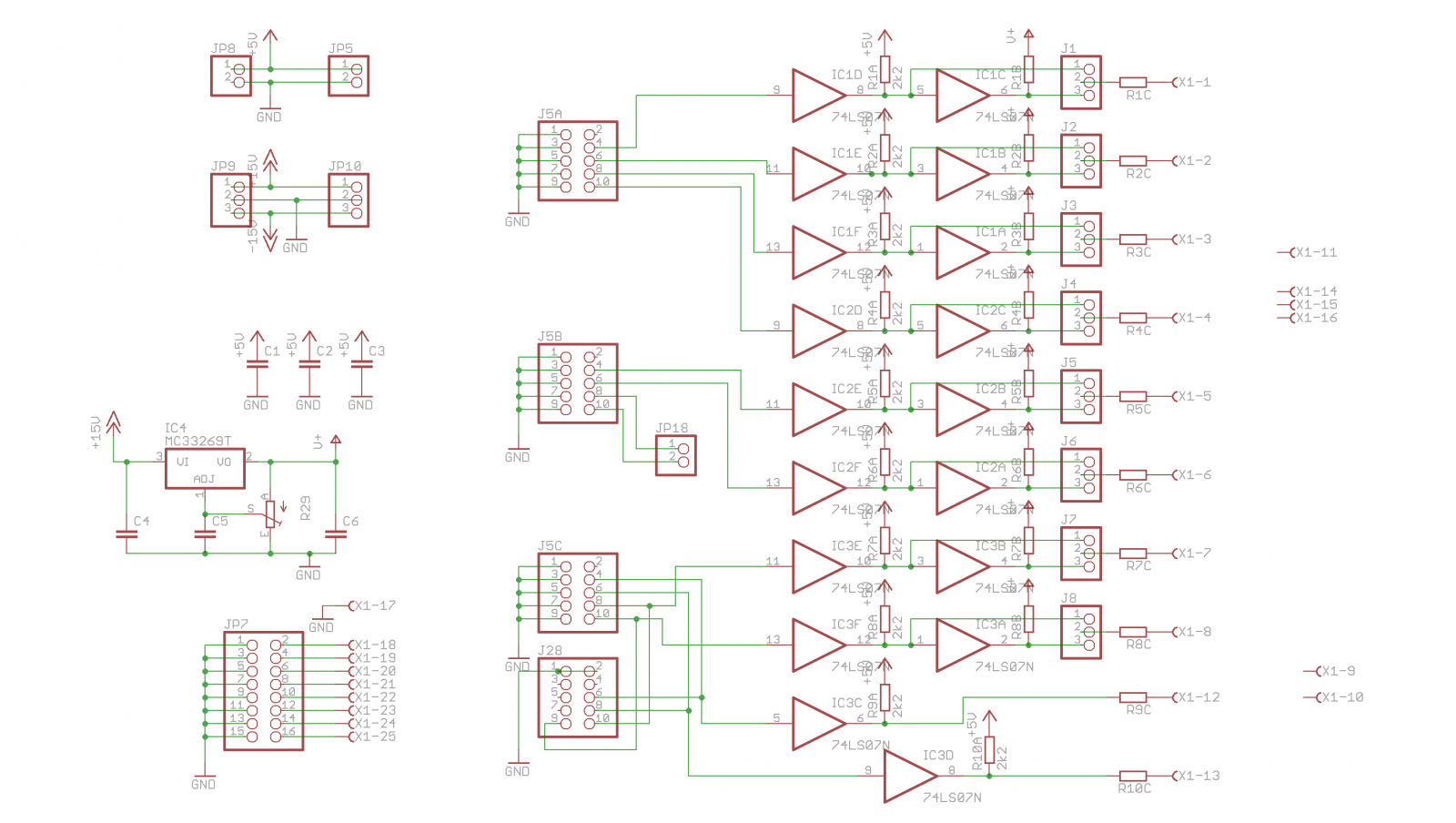Select the IC1D buffer triangle symbol
The width and height of the screenshot is (1456, 823).
816,95
